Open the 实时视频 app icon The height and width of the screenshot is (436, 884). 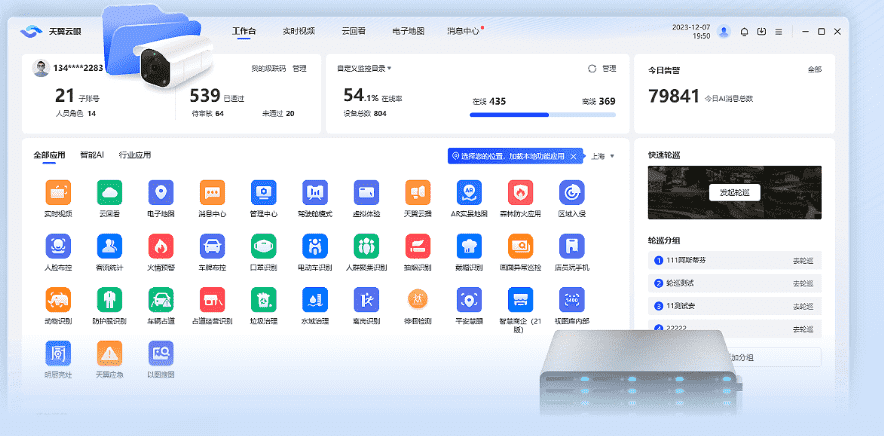pos(58,192)
